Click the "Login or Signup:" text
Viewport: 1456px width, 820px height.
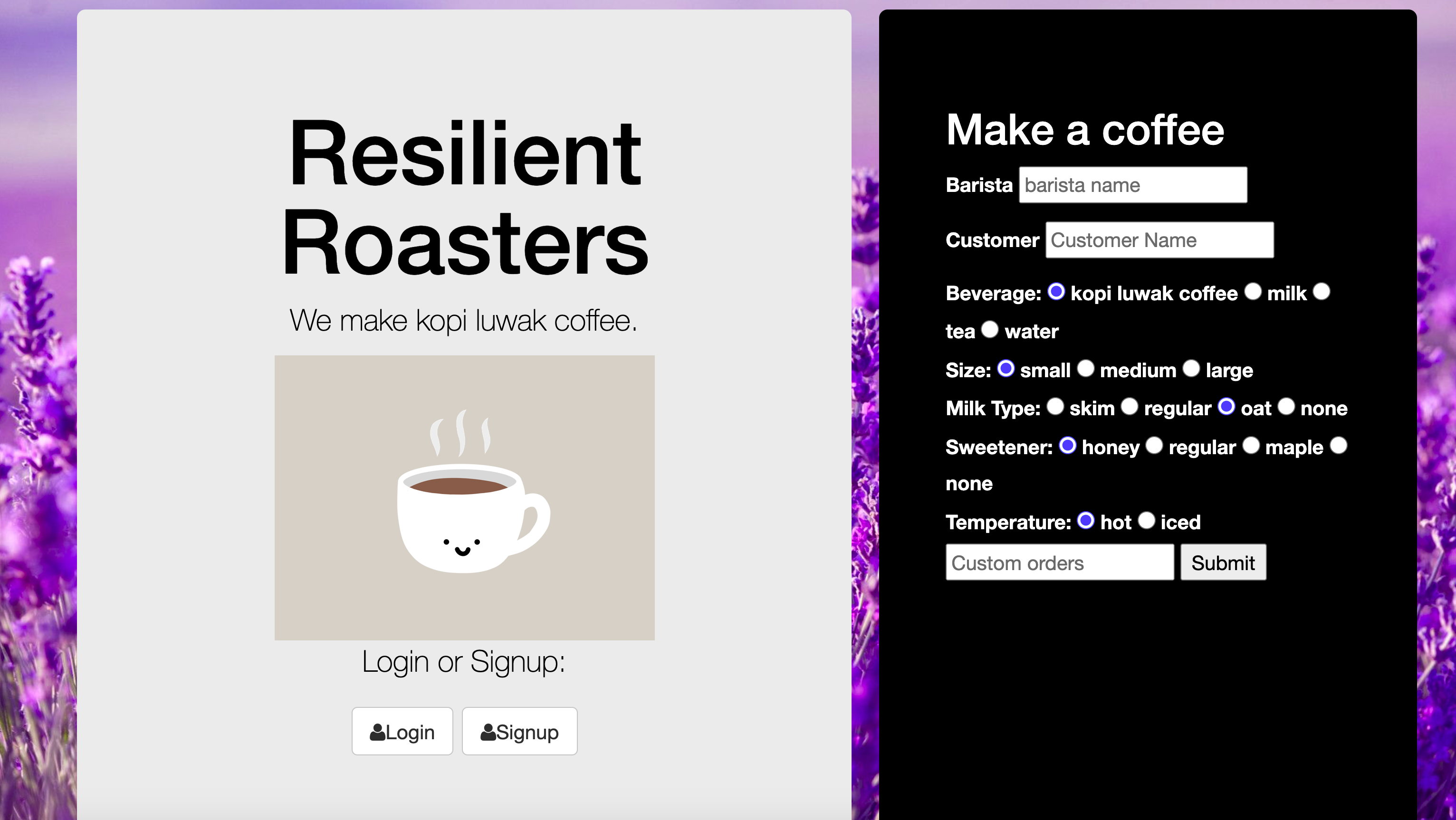tap(463, 662)
